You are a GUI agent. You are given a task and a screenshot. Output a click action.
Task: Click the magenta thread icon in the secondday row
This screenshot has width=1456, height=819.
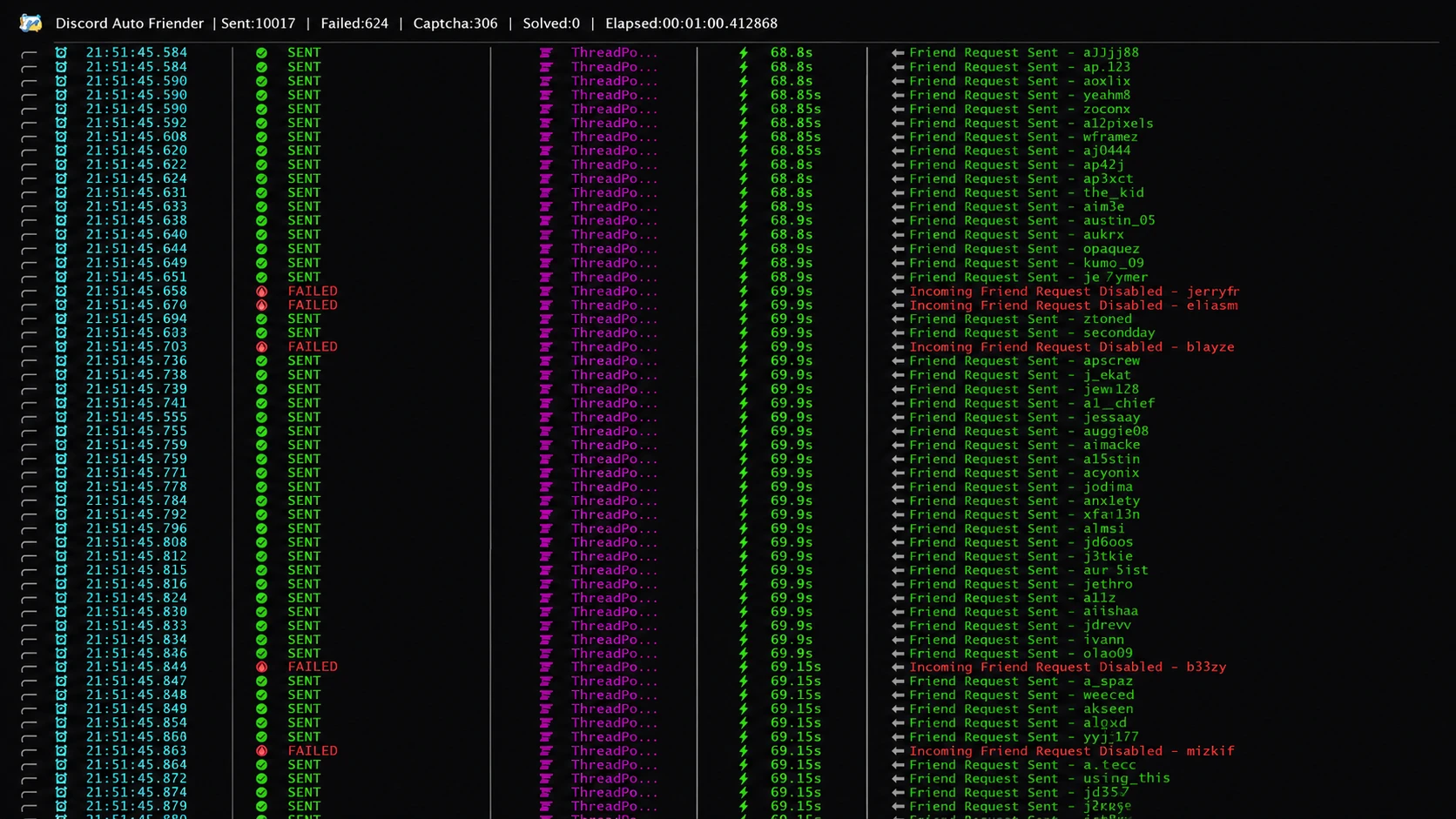546,332
